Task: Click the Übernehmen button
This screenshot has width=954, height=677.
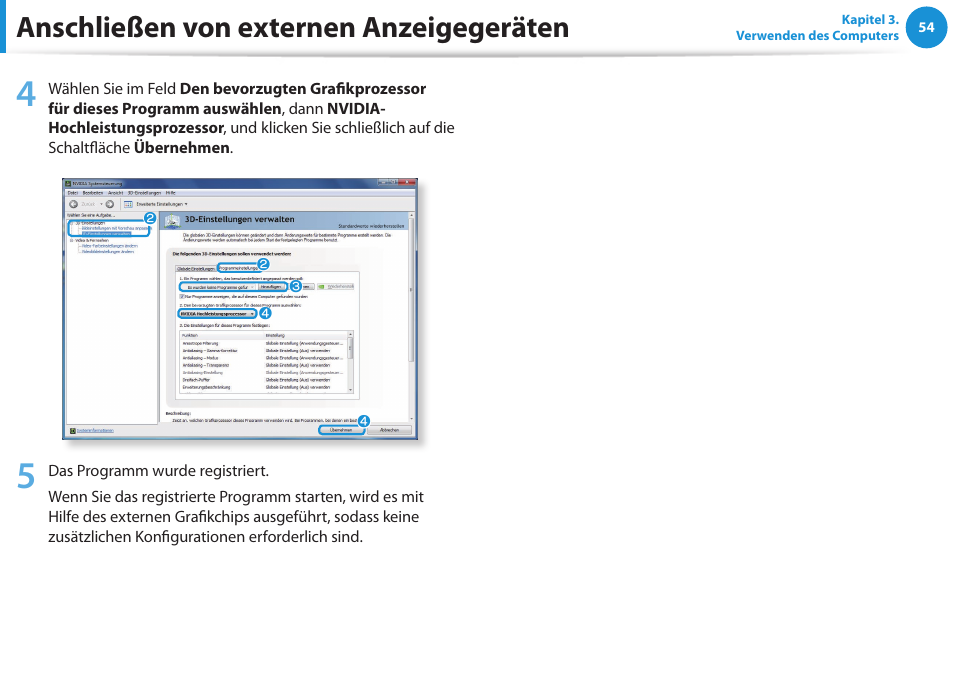Action: (341, 430)
